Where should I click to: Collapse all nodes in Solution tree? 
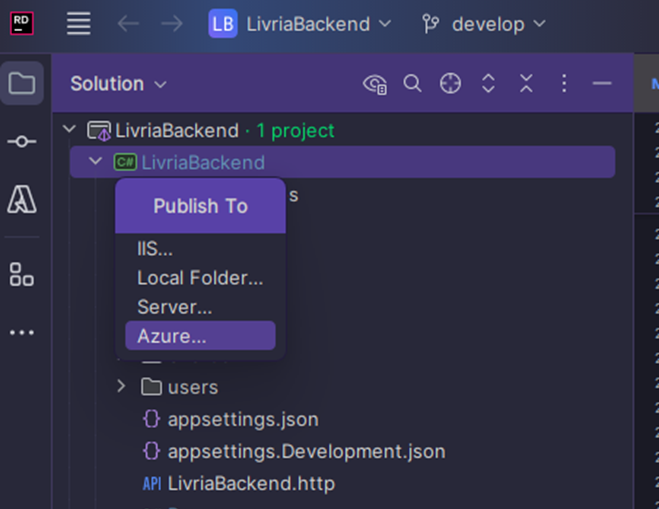point(526,83)
